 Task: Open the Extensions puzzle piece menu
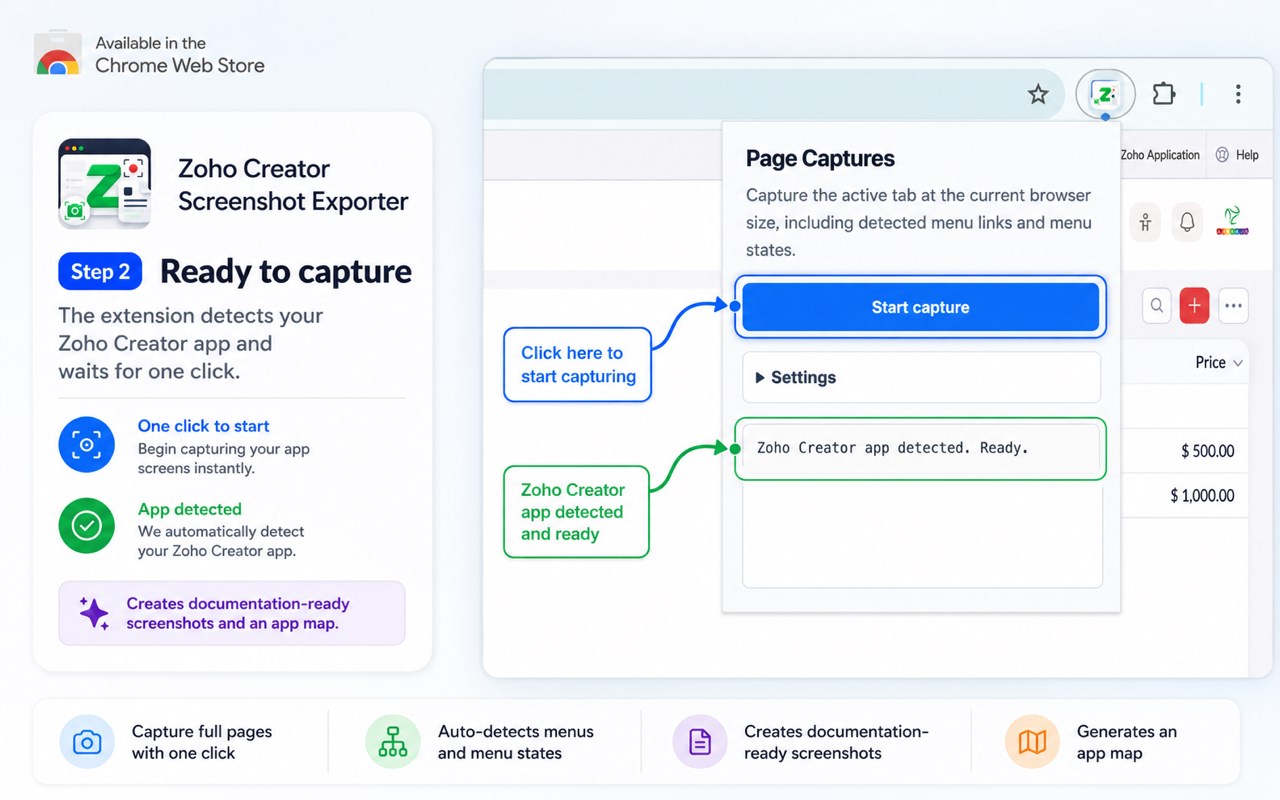pyautogui.click(x=1164, y=94)
